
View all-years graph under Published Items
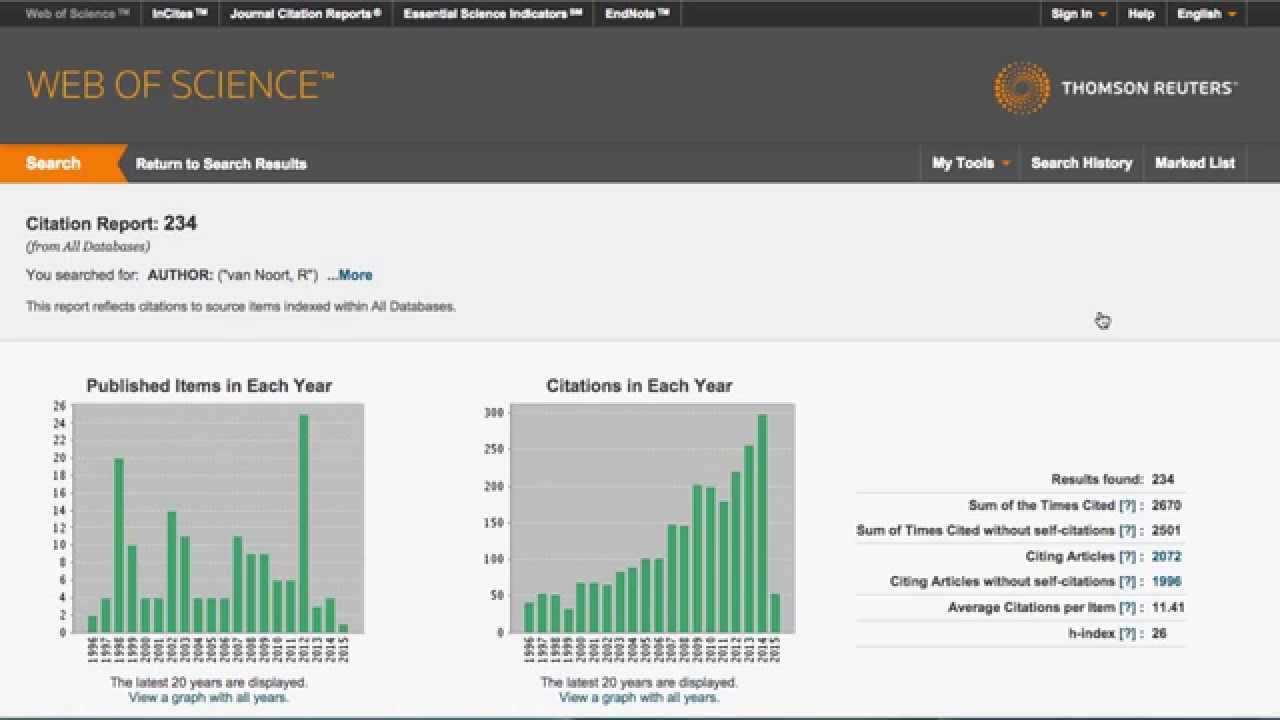(208, 697)
